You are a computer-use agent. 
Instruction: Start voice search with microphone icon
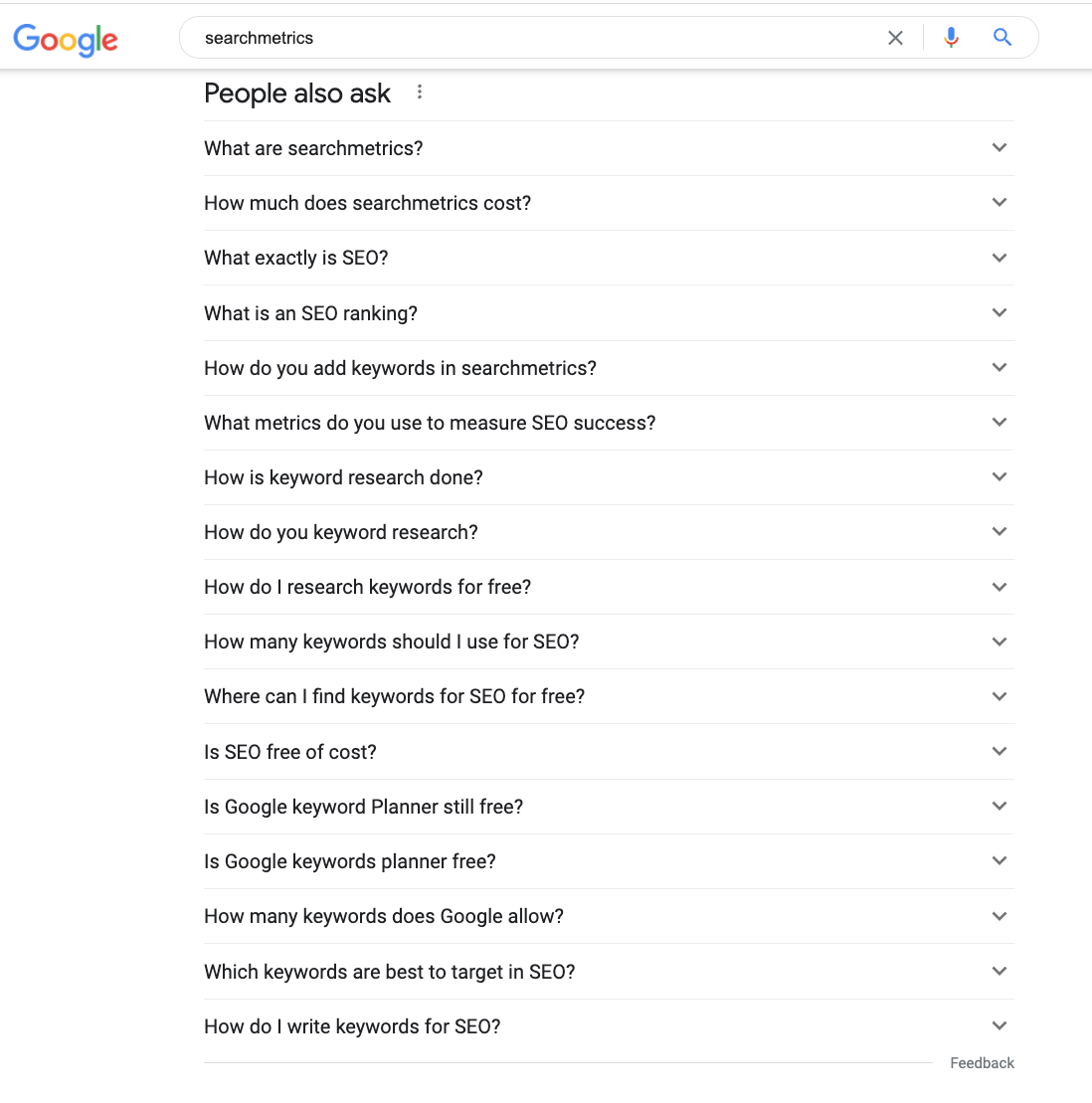pos(952,38)
